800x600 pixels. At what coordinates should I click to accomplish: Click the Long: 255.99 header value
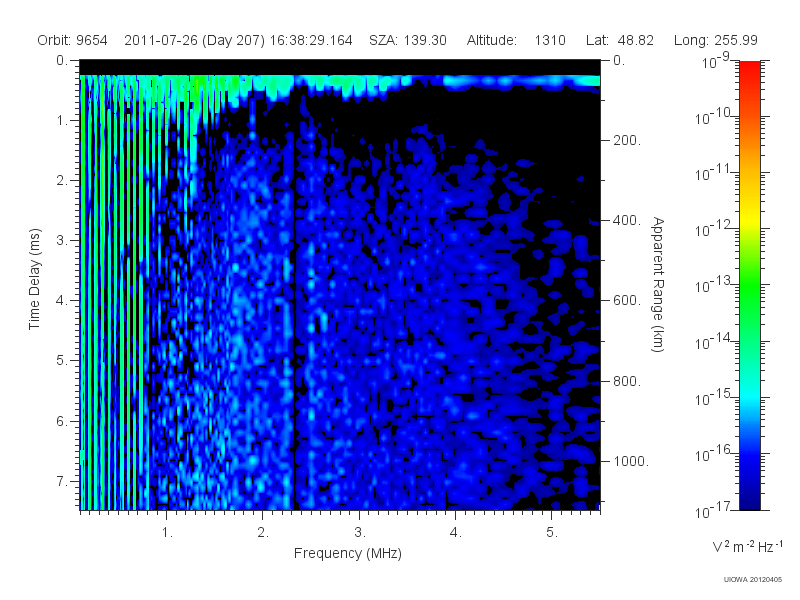(x=715, y=40)
